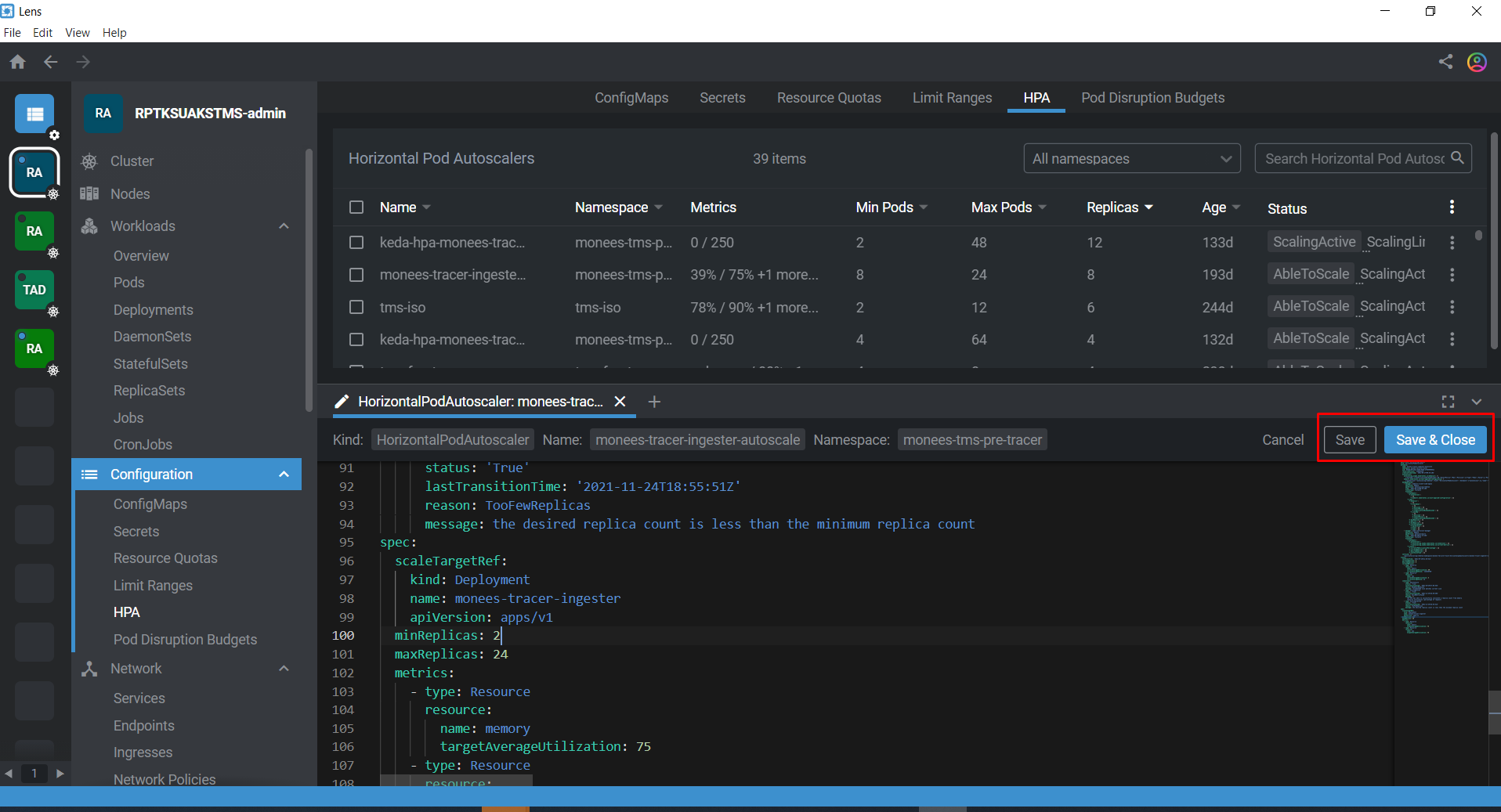1501x812 pixels.
Task: Click the Home icon in the toolbar
Action: pos(17,62)
